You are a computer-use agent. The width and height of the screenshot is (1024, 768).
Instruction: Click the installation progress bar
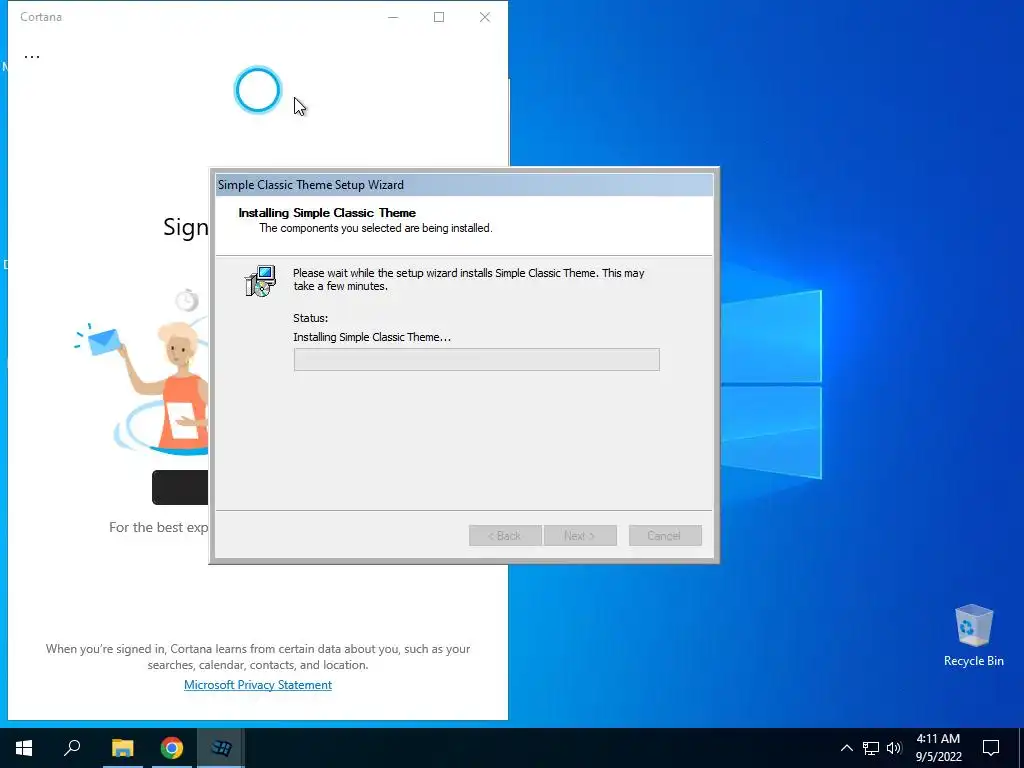pyautogui.click(x=477, y=359)
